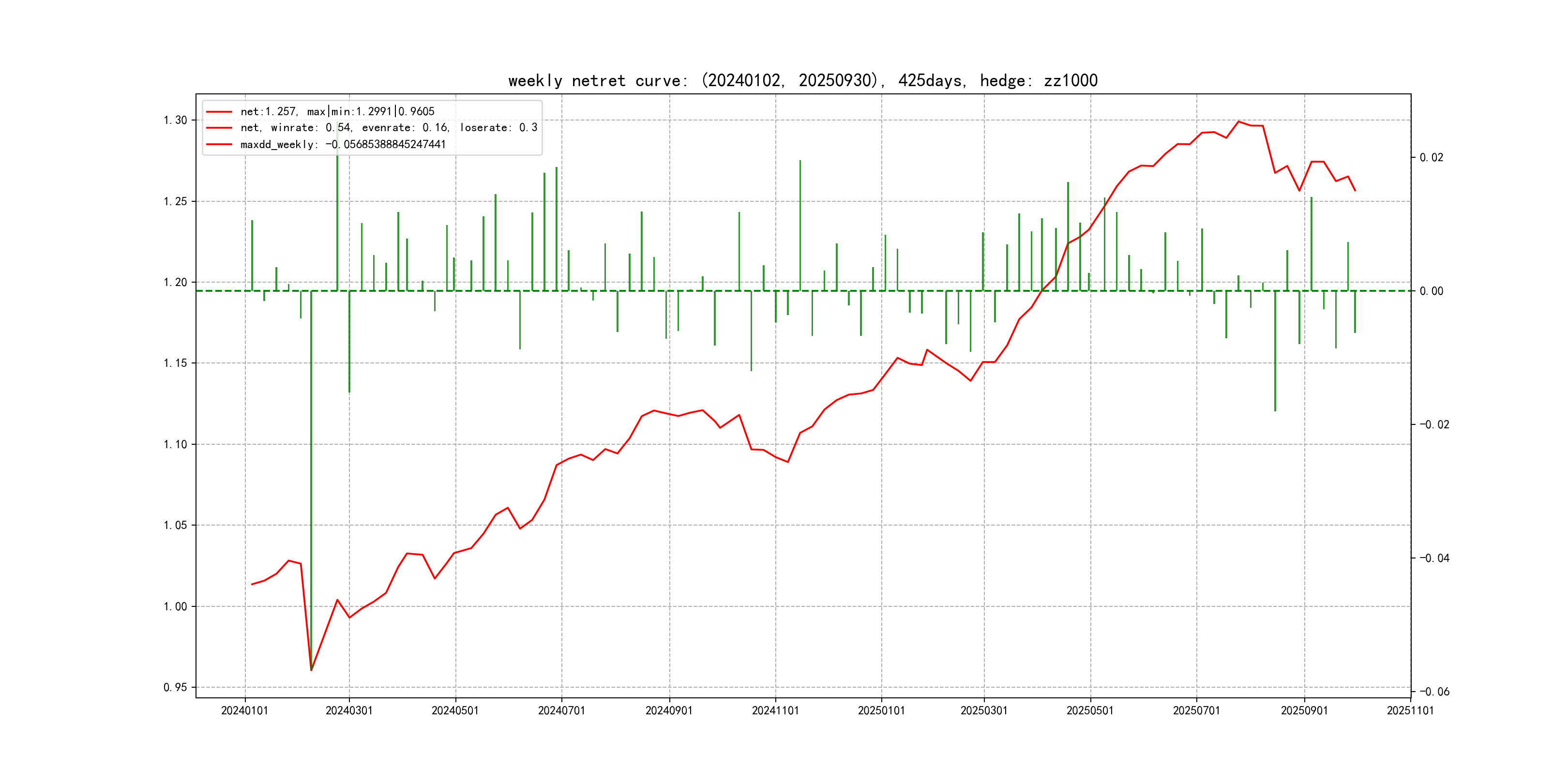Click the chart title text

(802, 80)
